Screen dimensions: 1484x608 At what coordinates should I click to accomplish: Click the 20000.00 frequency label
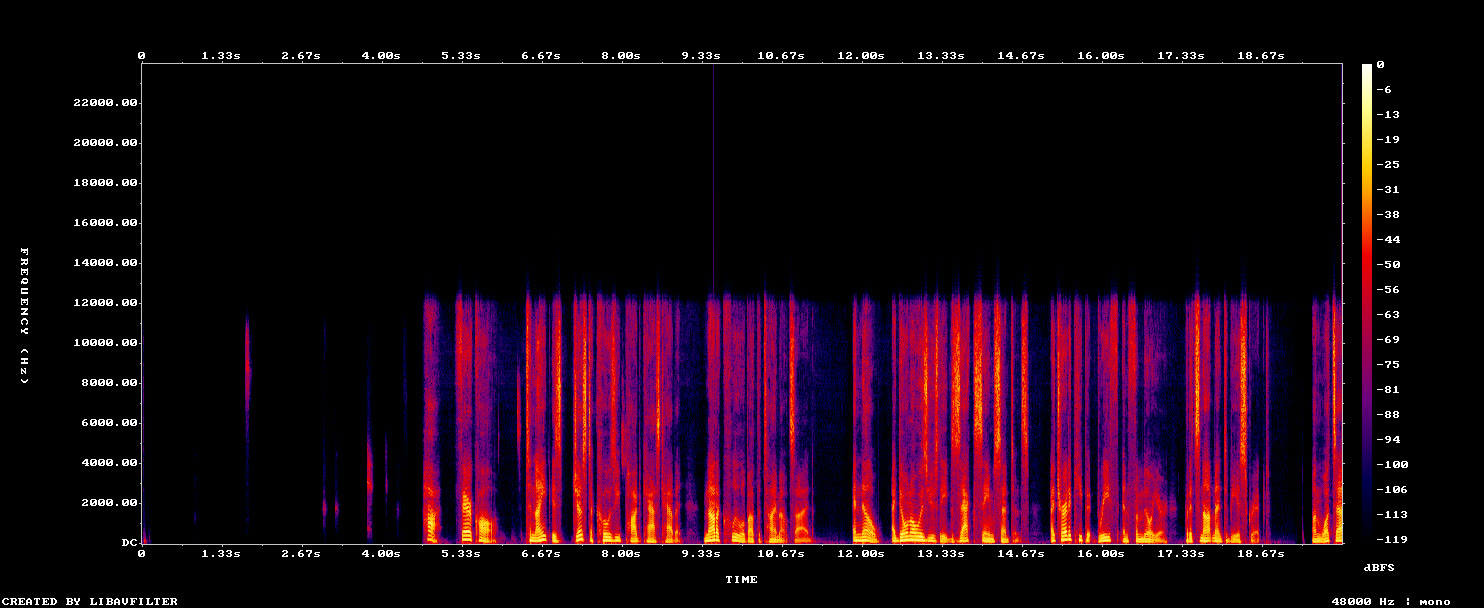pyautogui.click(x=105, y=143)
